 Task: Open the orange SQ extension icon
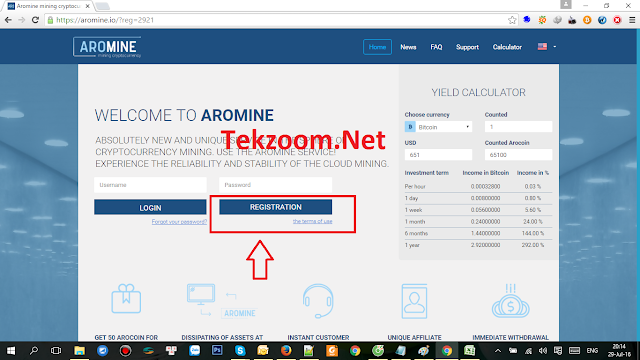click(x=542, y=20)
